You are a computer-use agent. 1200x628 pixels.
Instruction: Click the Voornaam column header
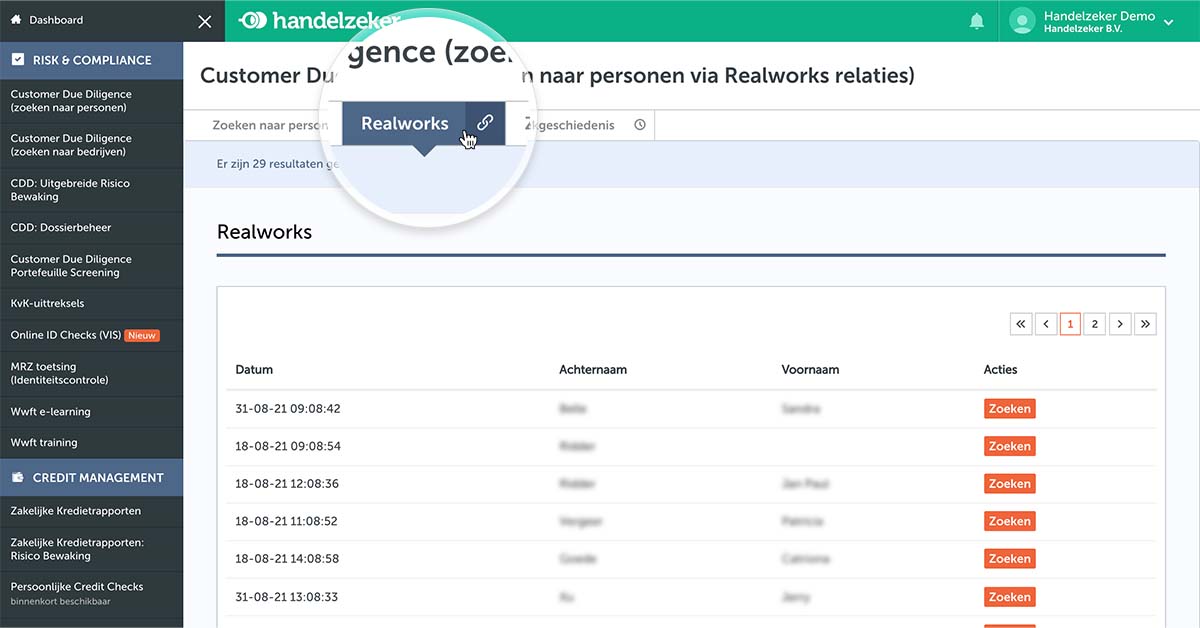click(x=810, y=370)
